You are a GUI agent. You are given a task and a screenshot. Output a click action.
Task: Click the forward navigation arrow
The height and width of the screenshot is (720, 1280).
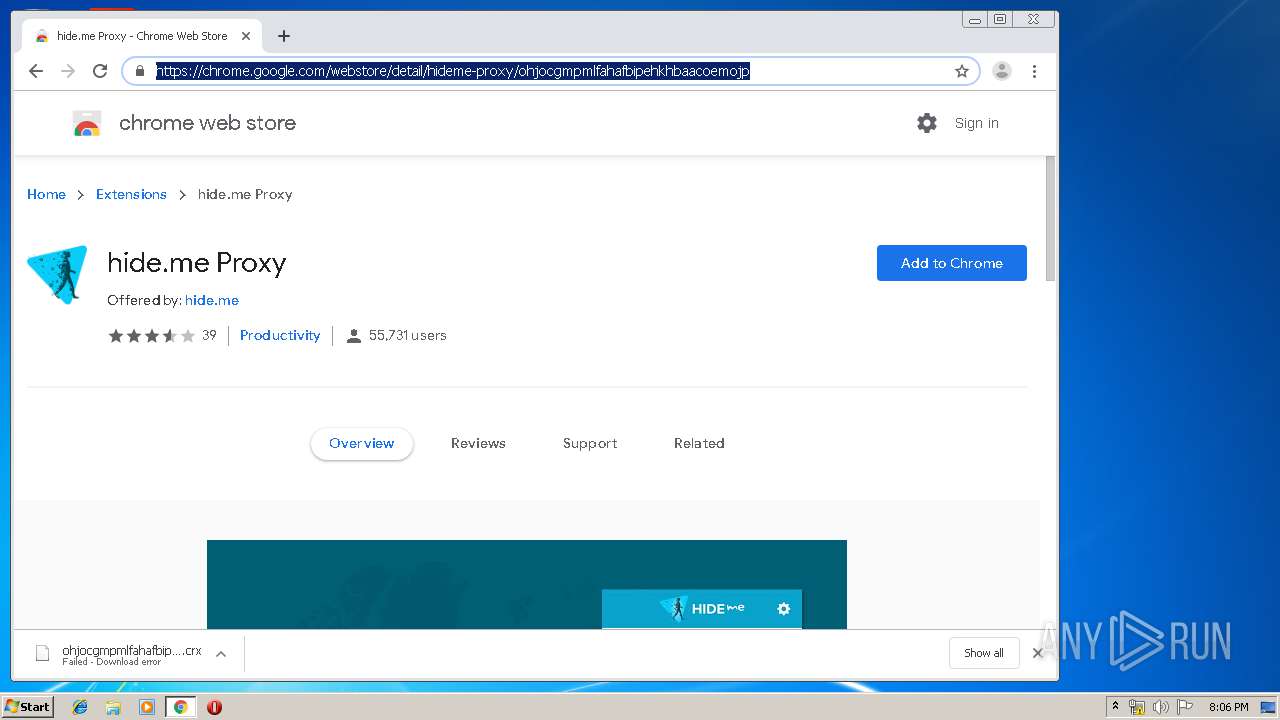[68, 71]
